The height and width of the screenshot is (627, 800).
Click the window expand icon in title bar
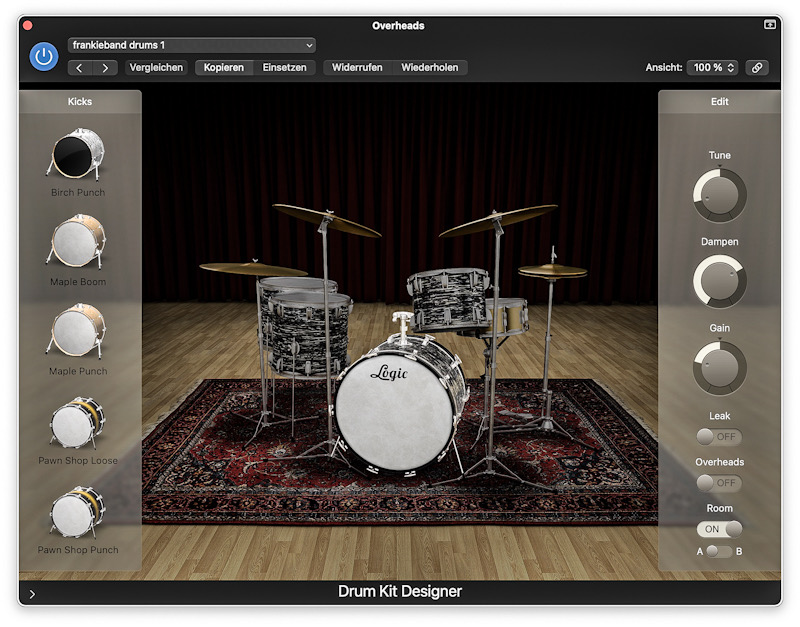tap(770, 24)
